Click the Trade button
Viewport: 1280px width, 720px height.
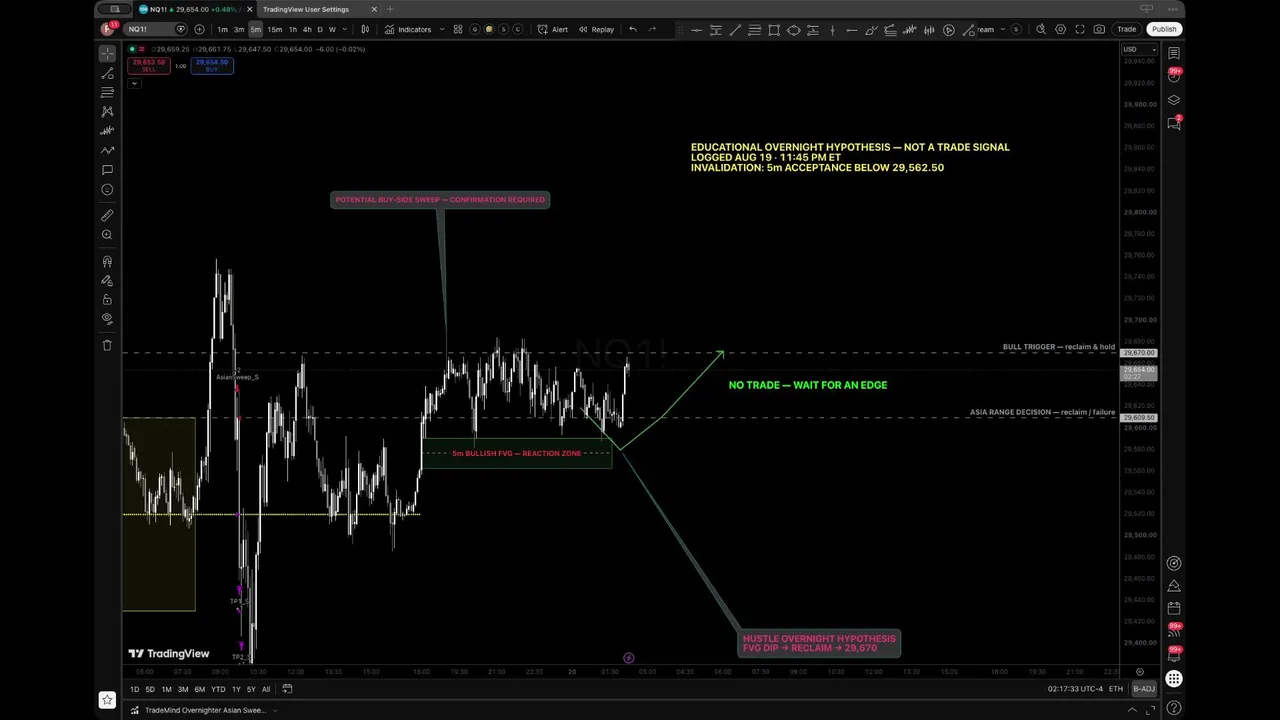click(1126, 29)
